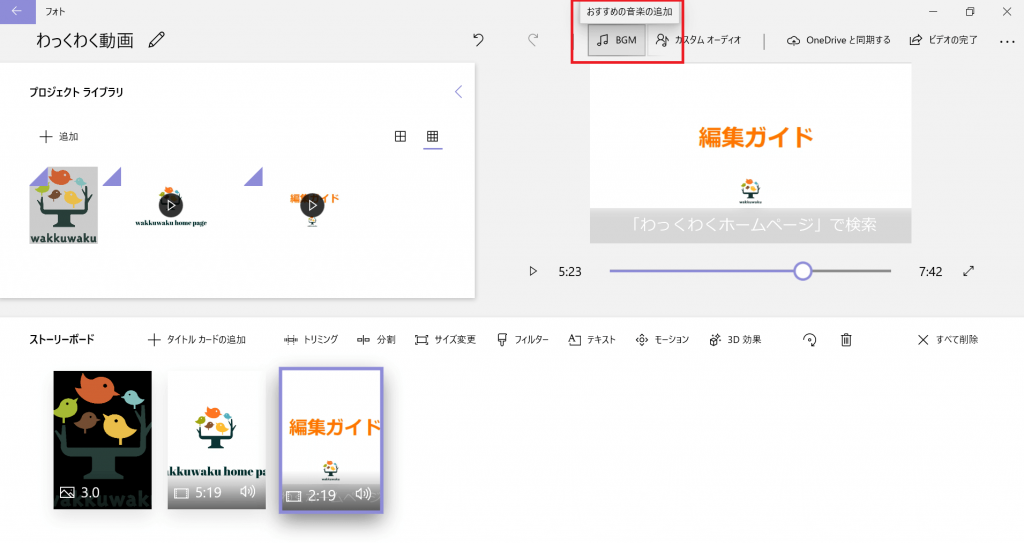Click the undo arrow icon

[x=478, y=40]
